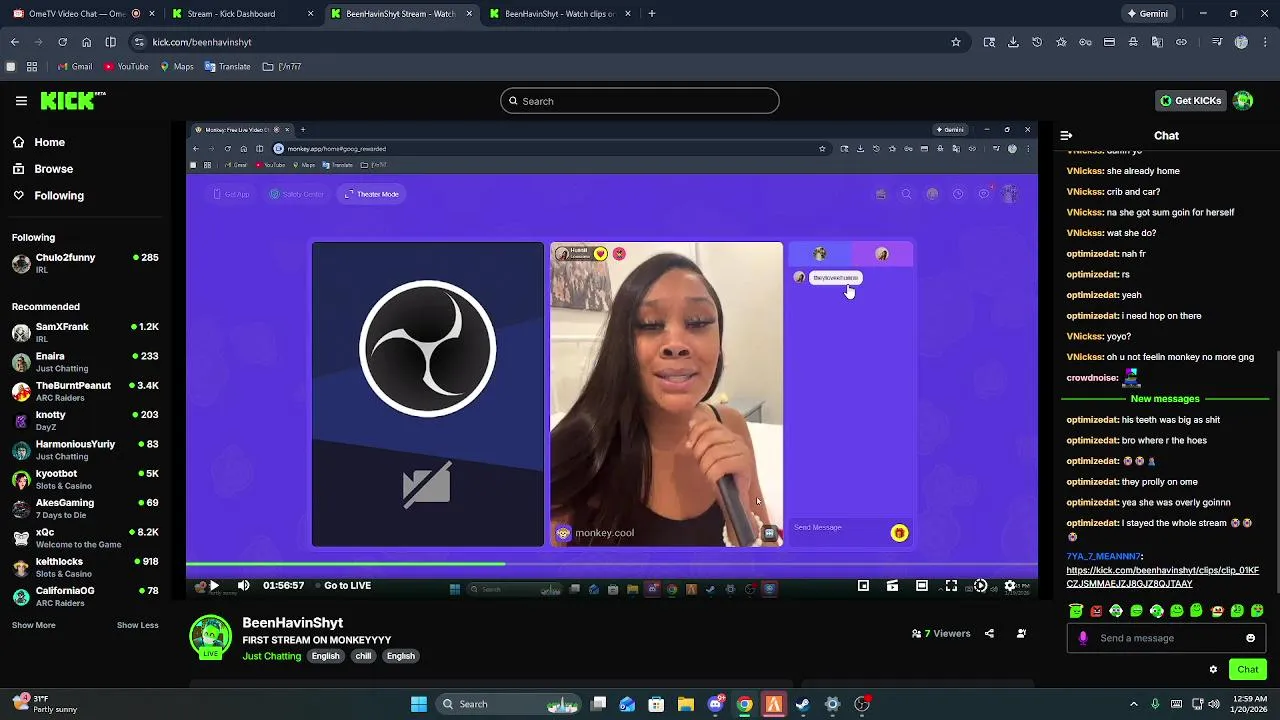Open SamXFrank recommended channel
1280x720 pixels.
[x=86, y=332]
